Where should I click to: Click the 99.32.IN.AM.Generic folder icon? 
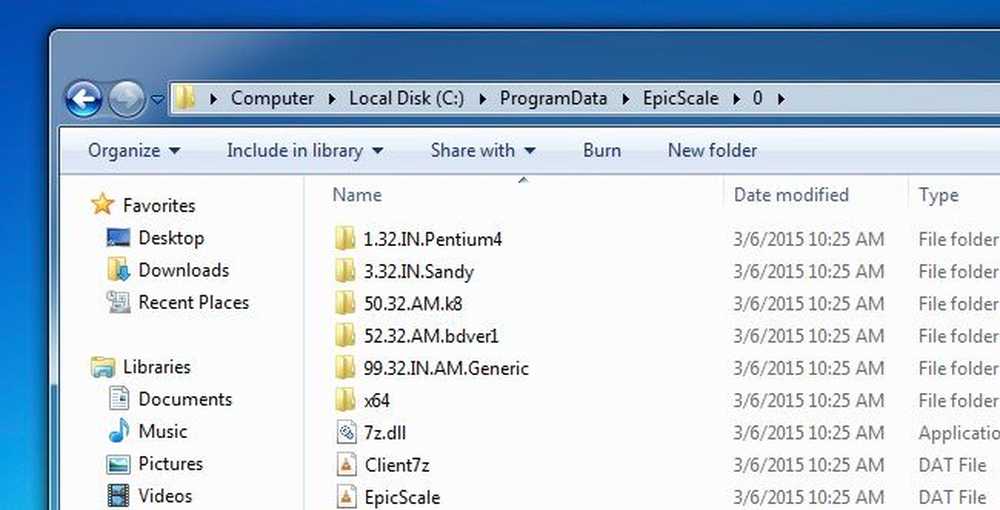[x=345, y=368]
